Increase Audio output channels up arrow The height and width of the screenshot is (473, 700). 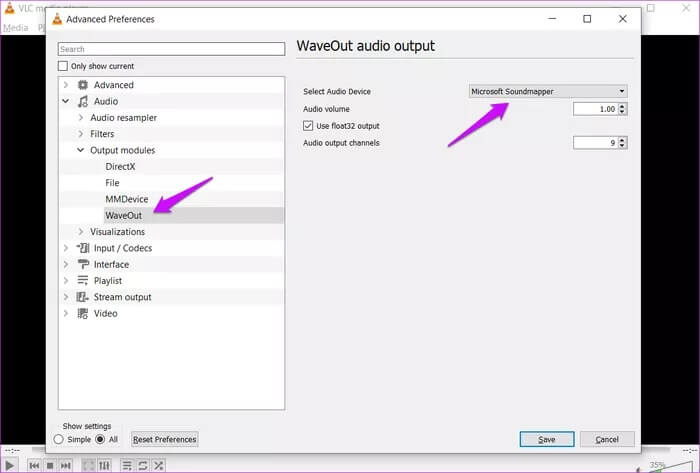pos(623,140)
